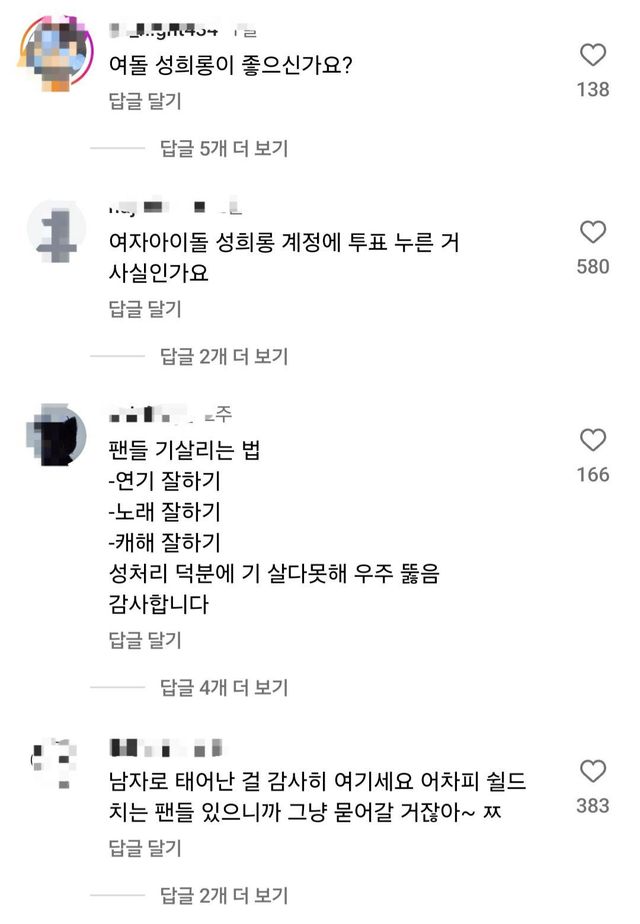
Task: Tap the heart with 580 likes
Action: (x=593, y=233)
